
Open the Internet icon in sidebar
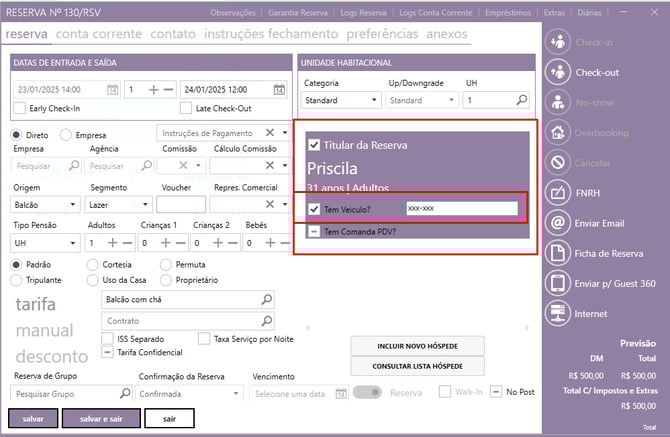[558, 313]
